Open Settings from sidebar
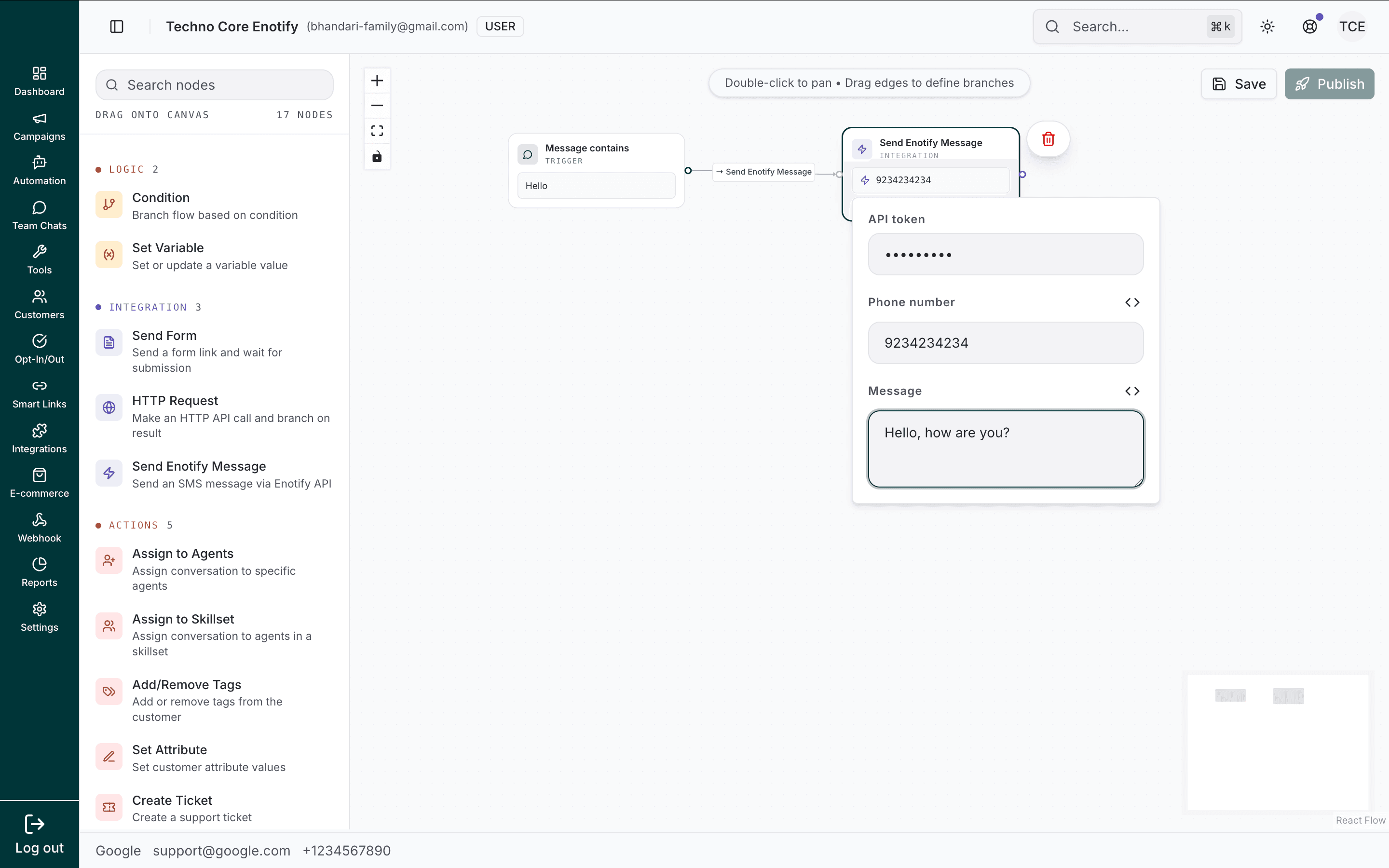This screenshot has height=868, width=1389. pyautogui.click(x=40, y=617)
